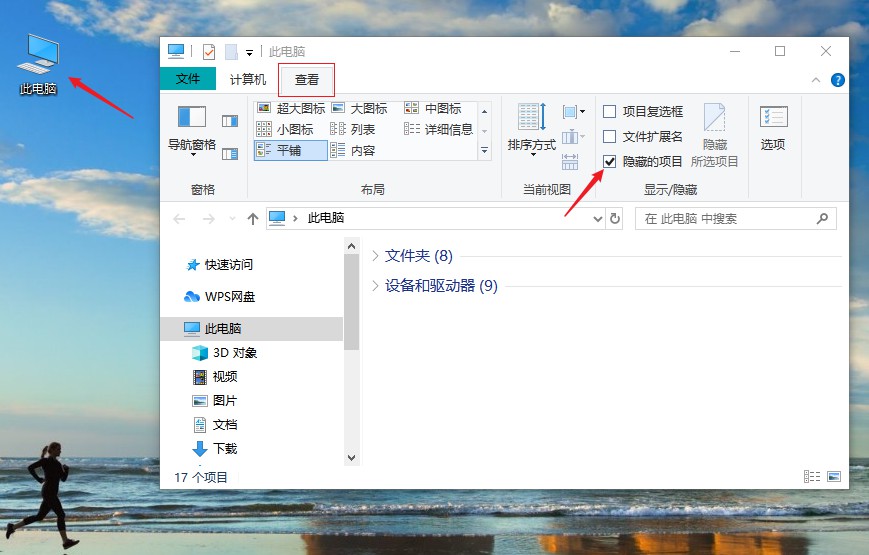Click the 在 此电脑 中搜索 search box

[735, 218]
